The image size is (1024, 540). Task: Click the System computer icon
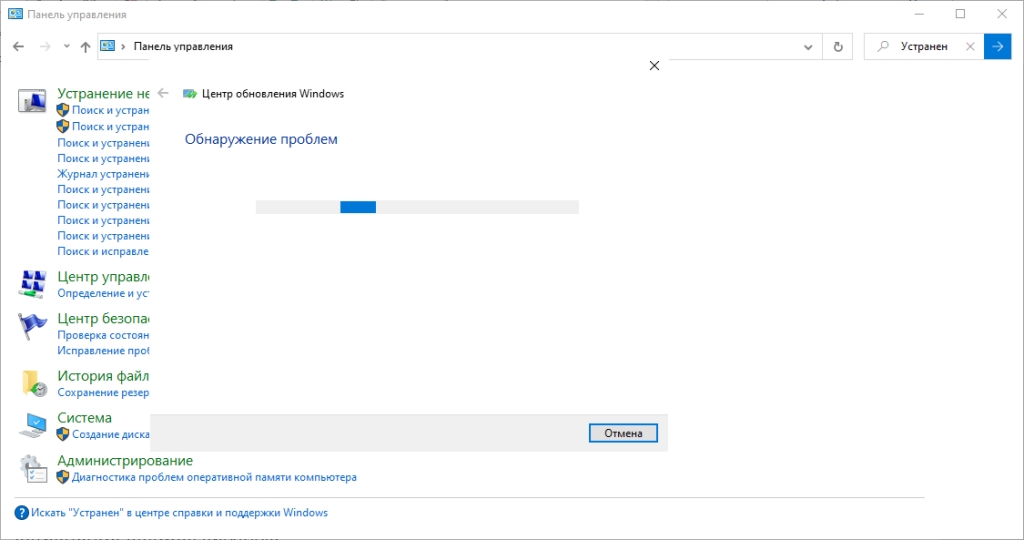33,425
